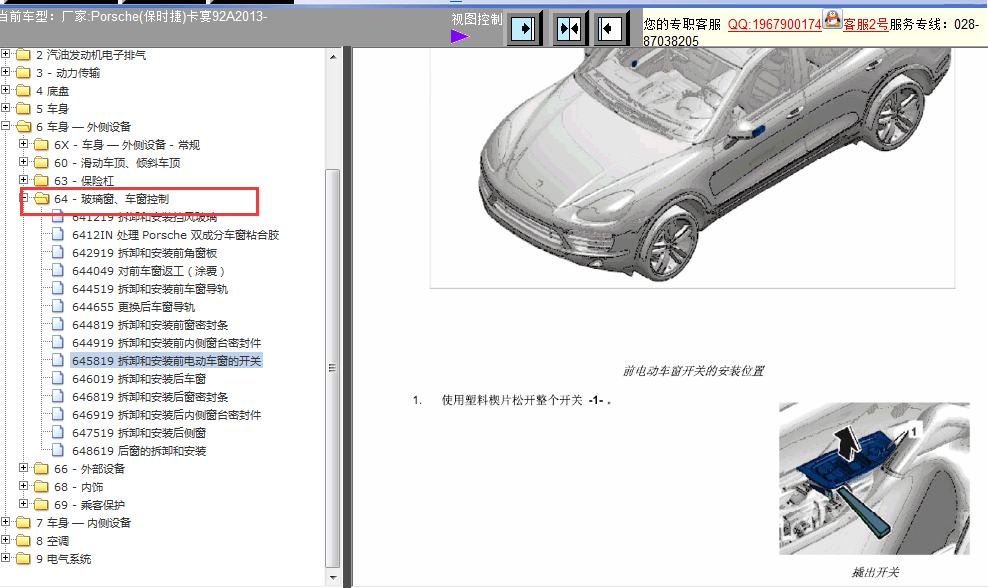Expand 63 - 保险杠 node

click(x=23, y=180)
